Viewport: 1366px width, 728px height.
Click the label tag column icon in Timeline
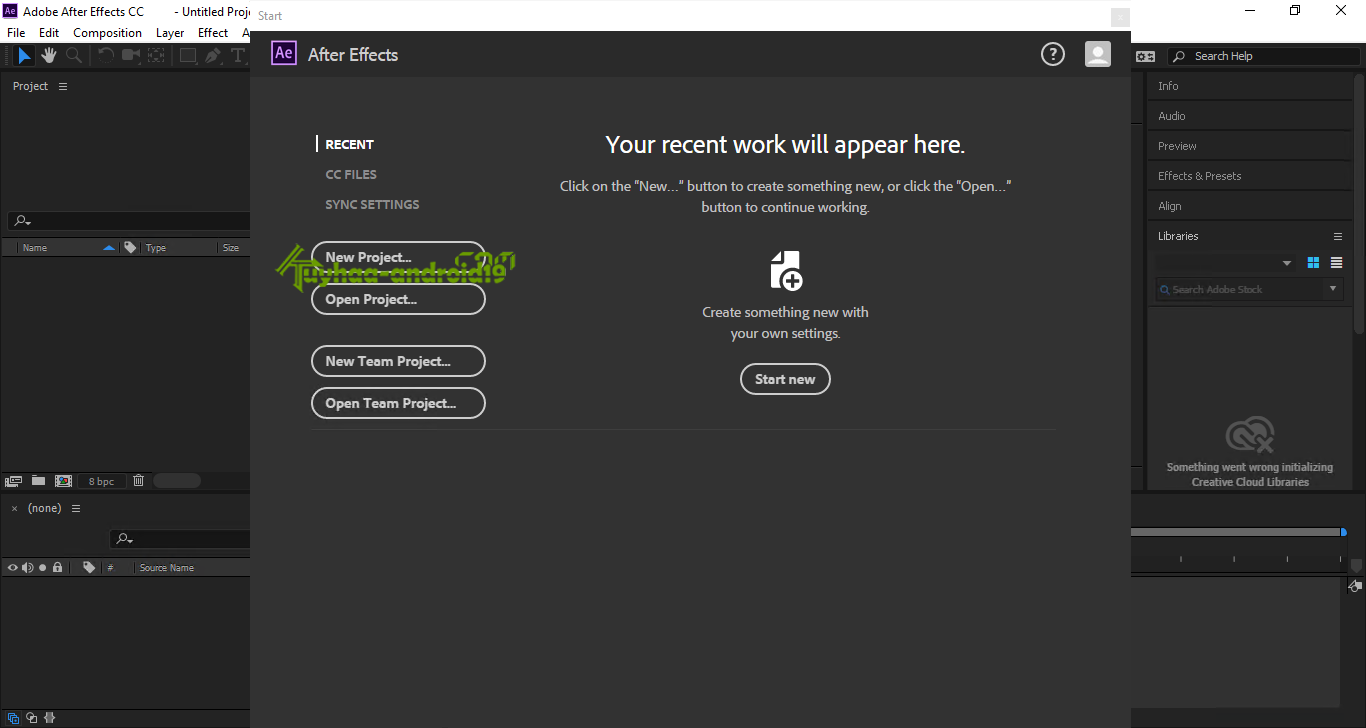pos(89,567)
